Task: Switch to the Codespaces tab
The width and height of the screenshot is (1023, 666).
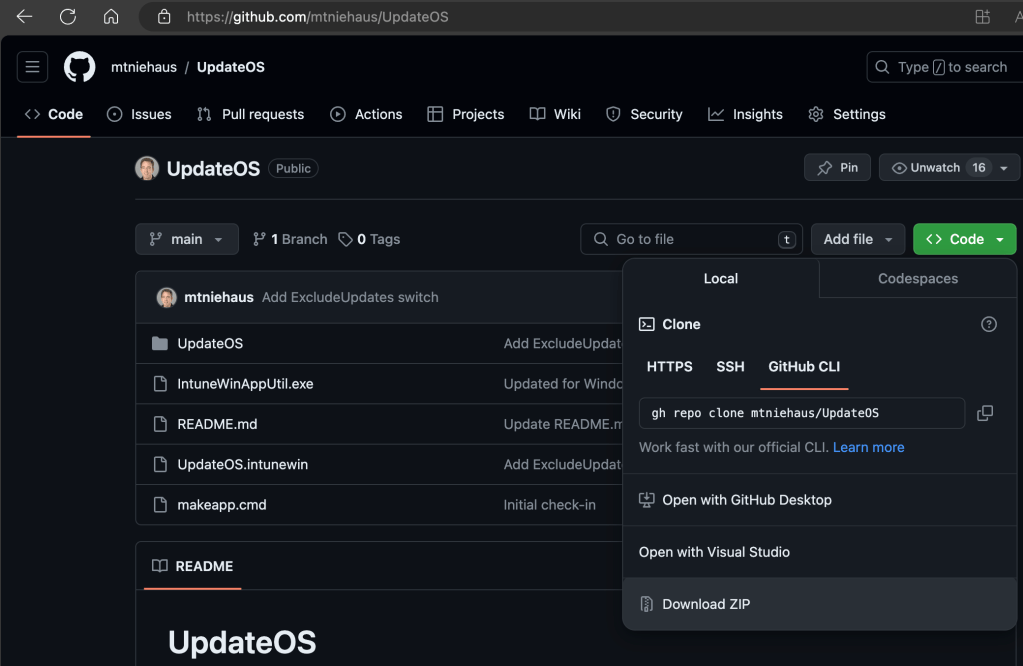Action: pyautogui.click(x=917, y=279)
